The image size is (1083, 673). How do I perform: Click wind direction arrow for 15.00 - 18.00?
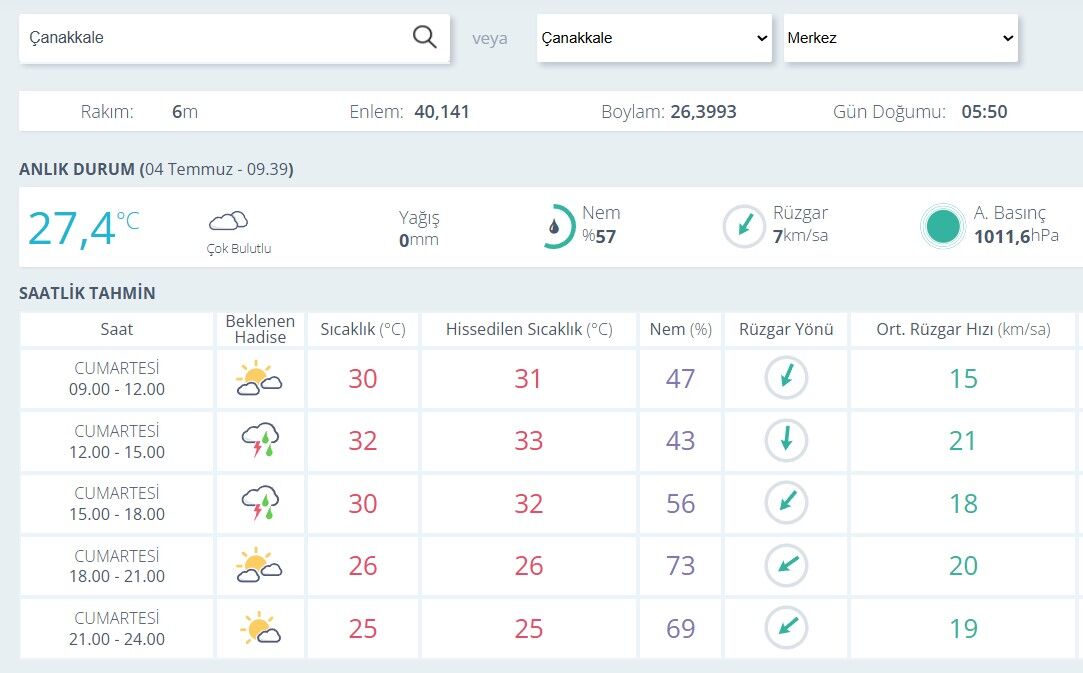(786, 503)
